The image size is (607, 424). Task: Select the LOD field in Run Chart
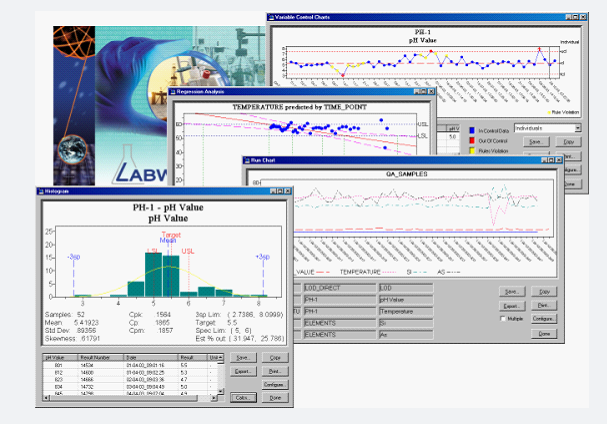coord(405,288)
